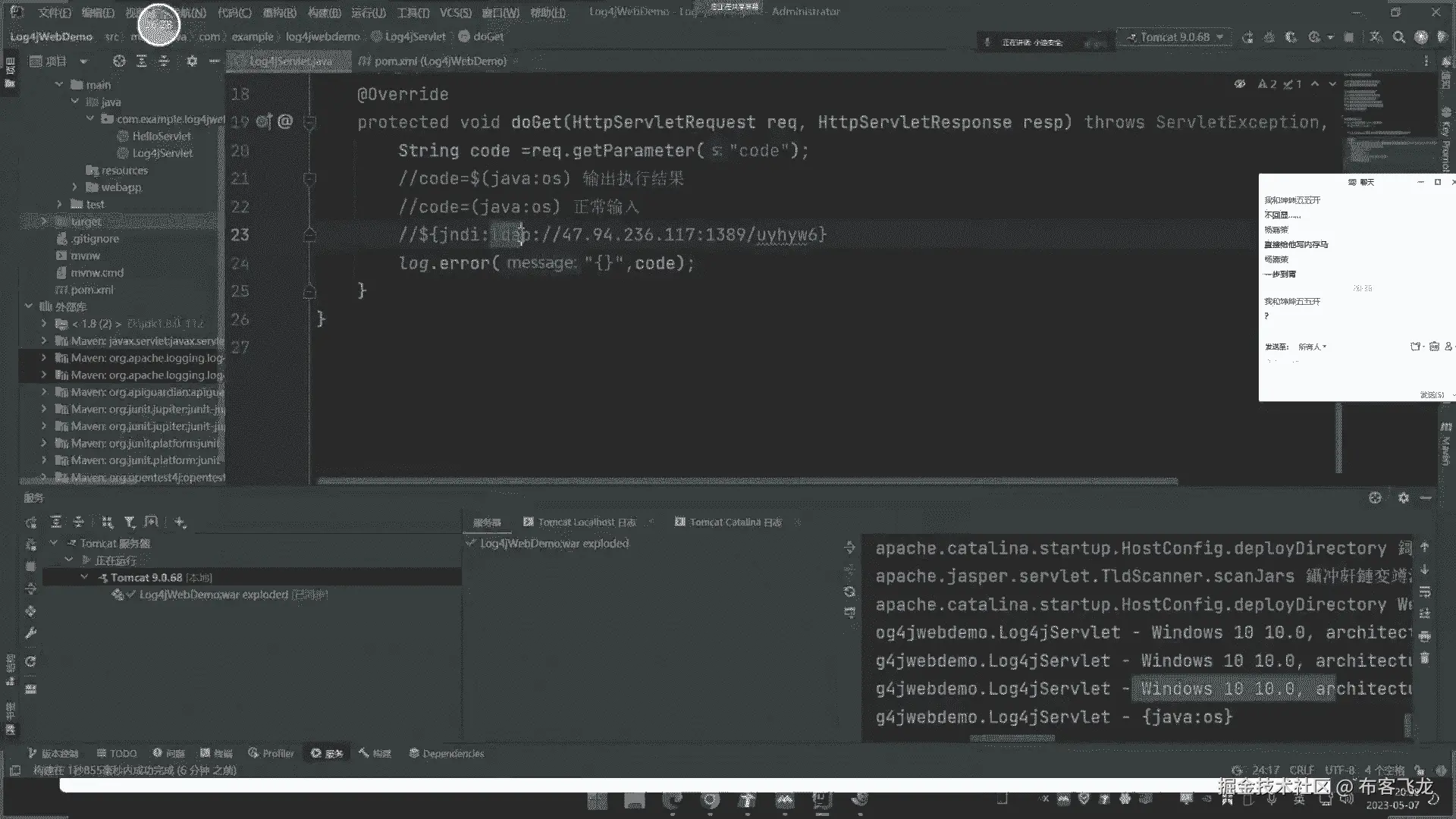Toggle soft-wrap icon beside console output

(1425, 591)
